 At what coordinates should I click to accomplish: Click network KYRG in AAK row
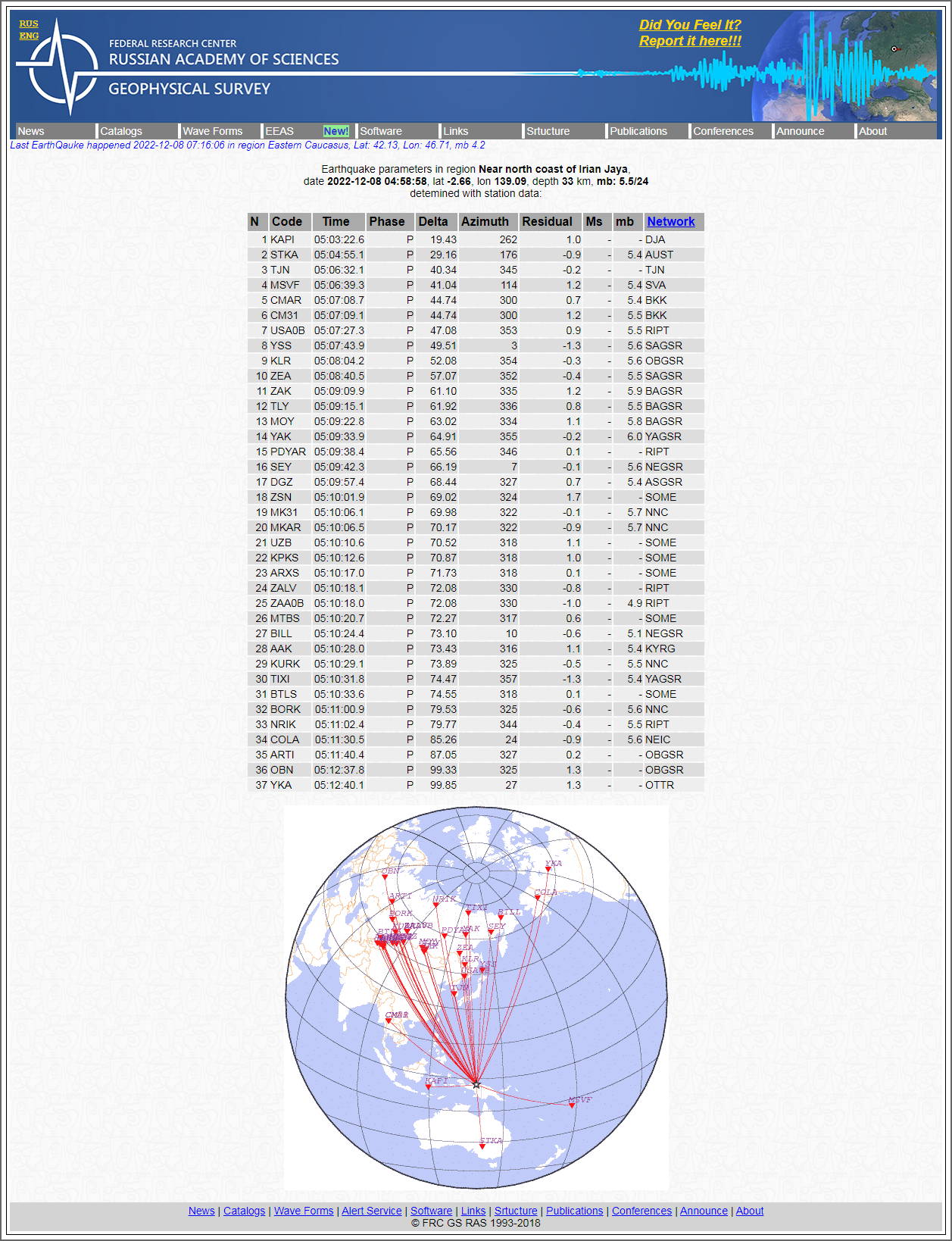tap(660, 649)
